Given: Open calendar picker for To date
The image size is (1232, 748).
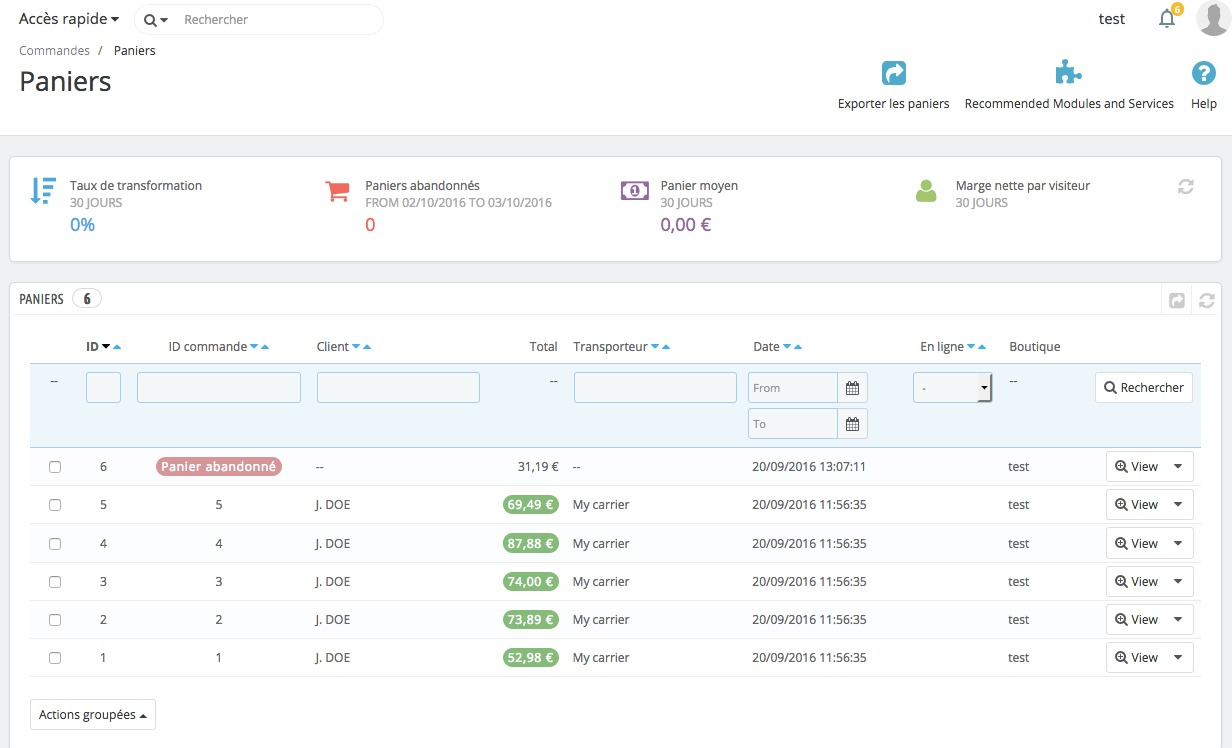Looking at the screenshot, I should [852, 424].
